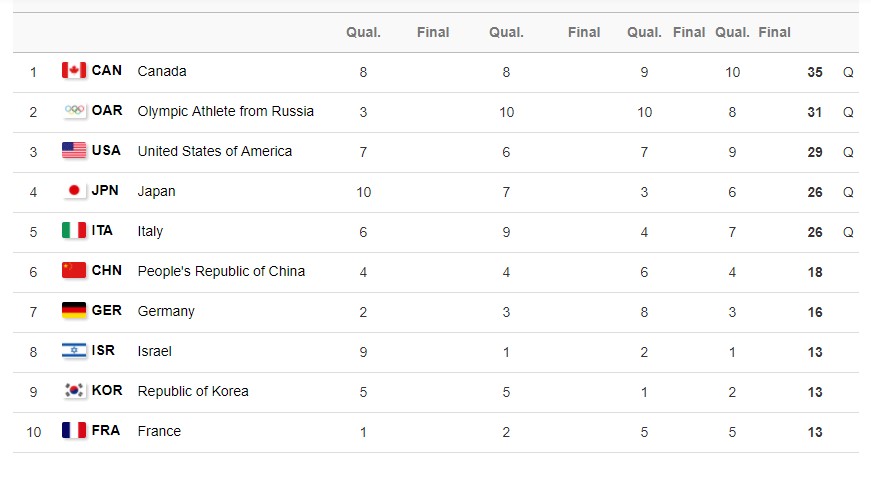Click the Olympic rings OAR flag icon
This screenshot has height=484, width=871.
pyautogui.click(x=74, y=110)
